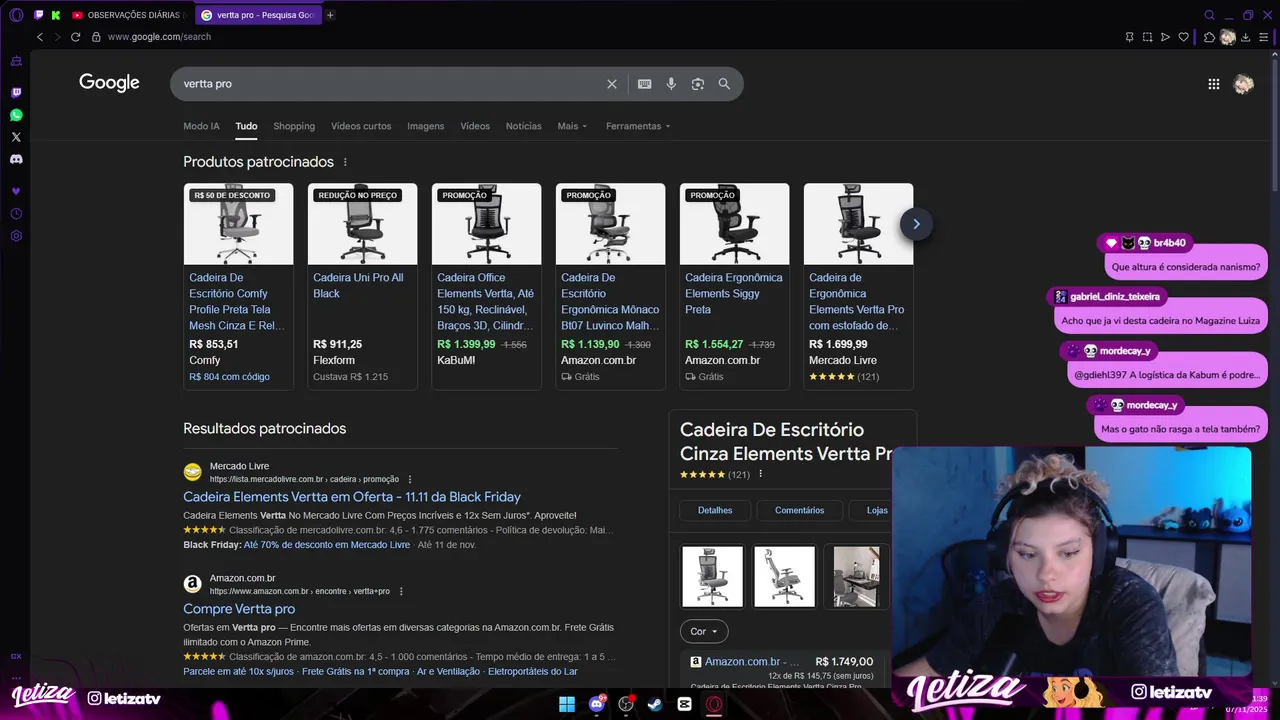Open Discord from the taskbar
Screen dimensions: 1280x720
click(x=597, y=704)
